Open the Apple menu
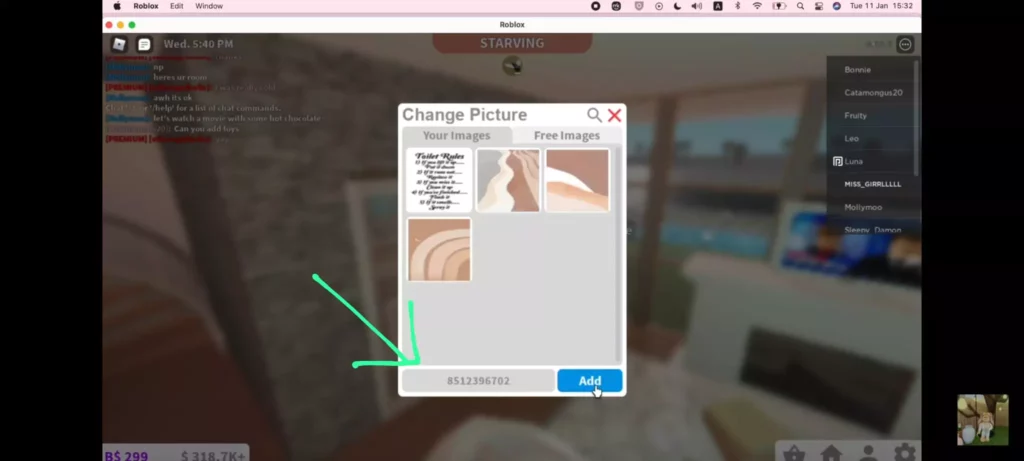 [117, 6]
